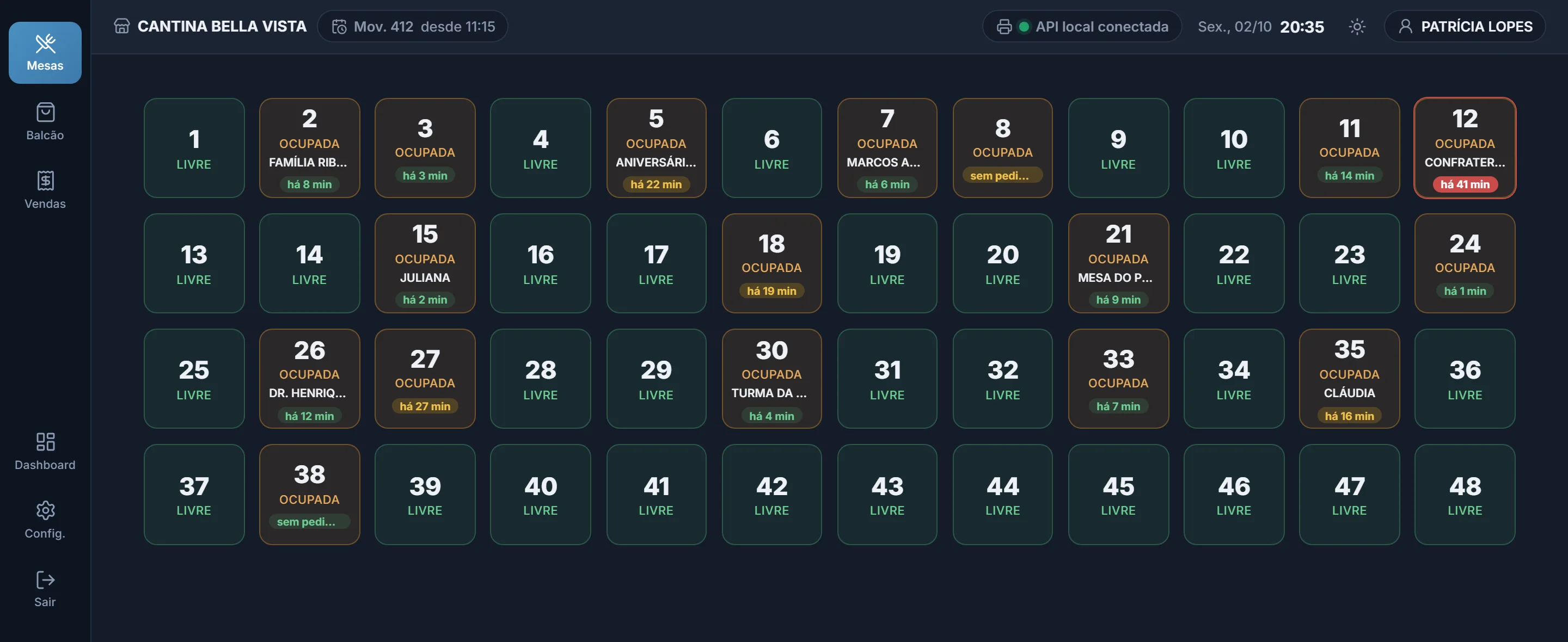Open free table 48
Image resolution: width=1568 pixels, height=642 pixels.
click(x=1465, y=494)
